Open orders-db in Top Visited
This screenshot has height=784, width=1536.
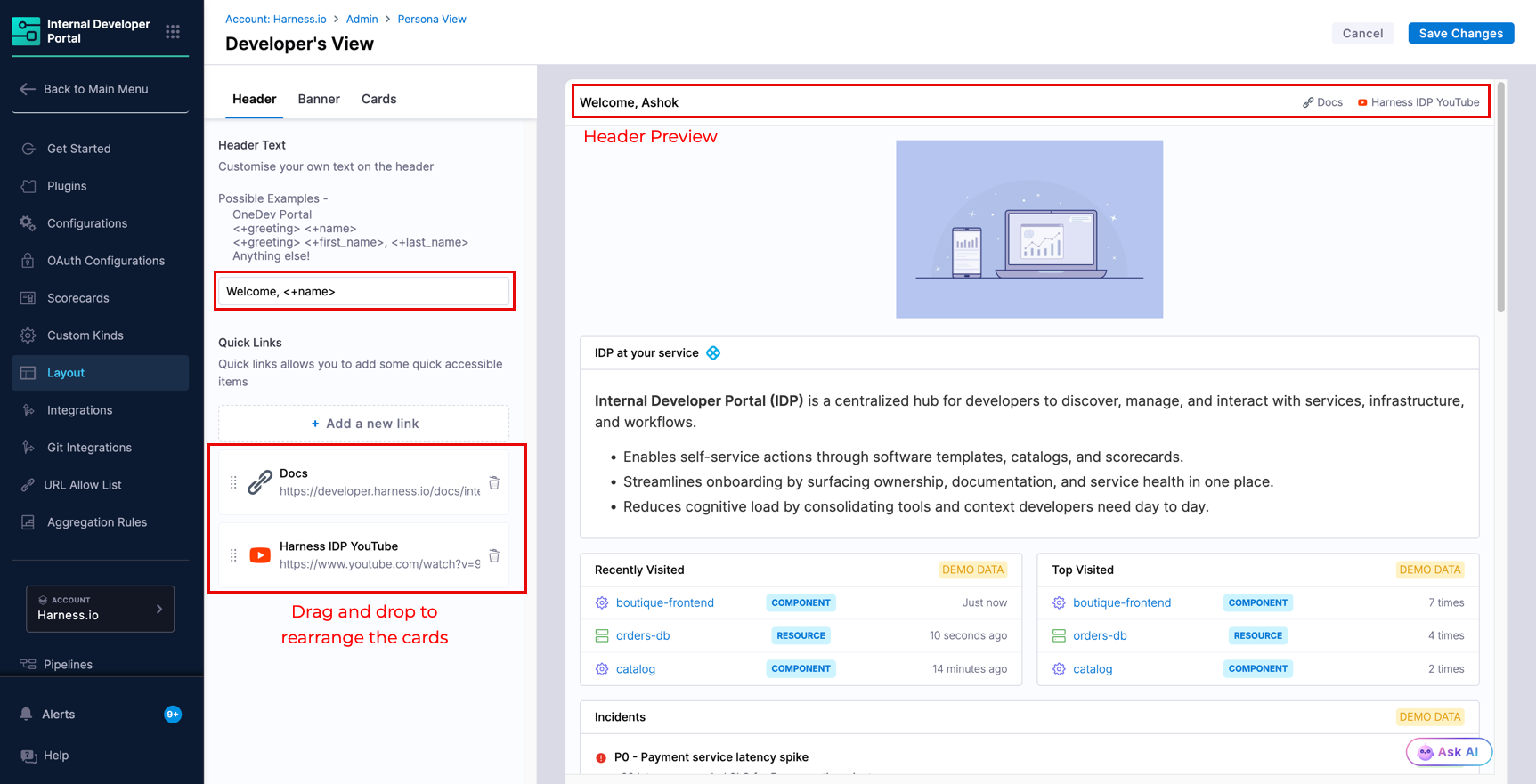[x=1100, y=635]
